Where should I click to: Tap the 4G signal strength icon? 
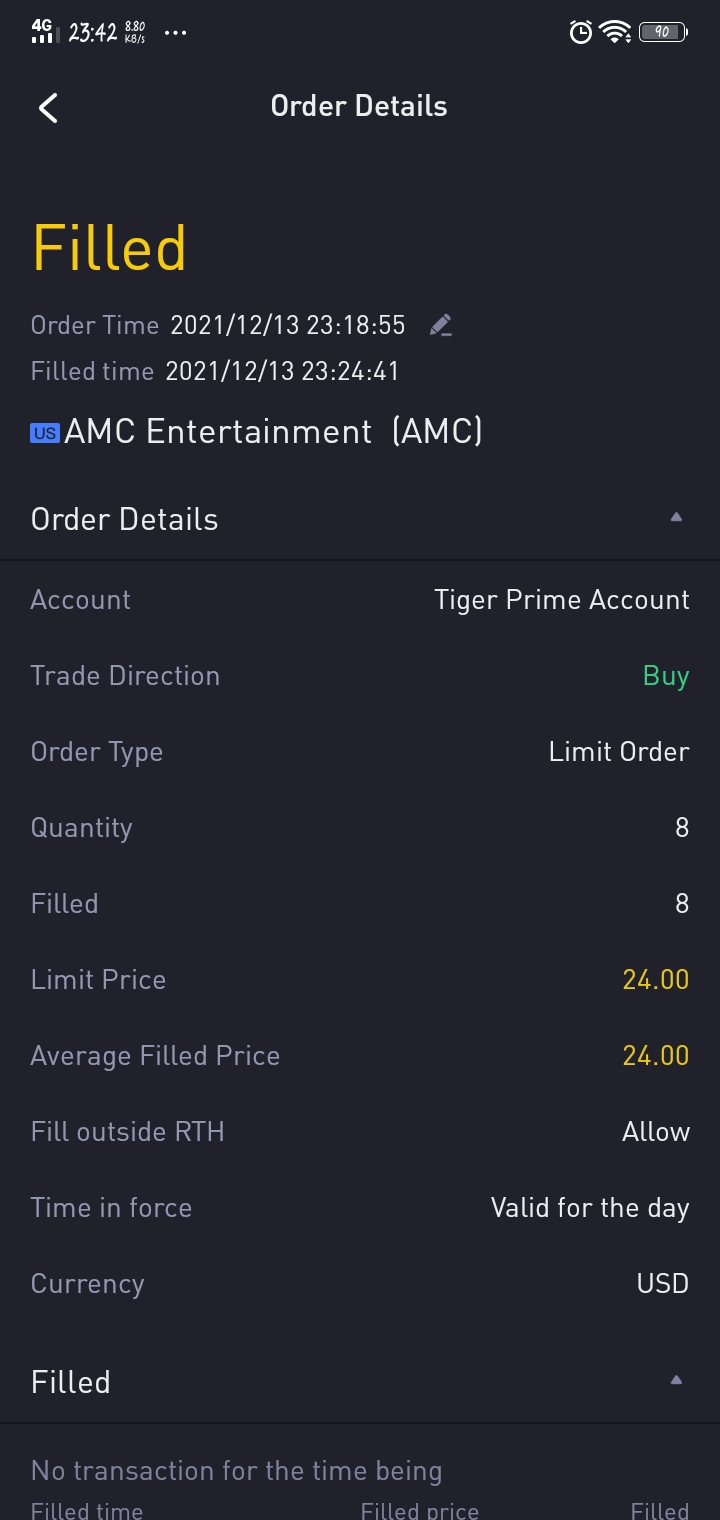coord(42,31)
